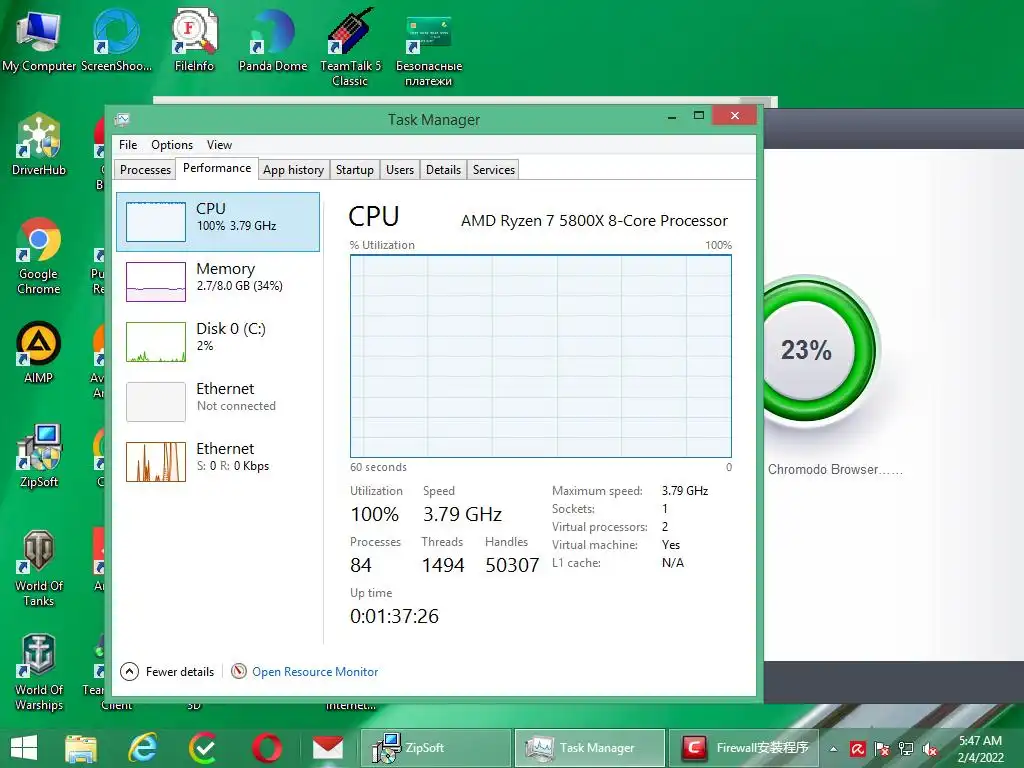Click Open Resource Monitor link

pos(315,671)
